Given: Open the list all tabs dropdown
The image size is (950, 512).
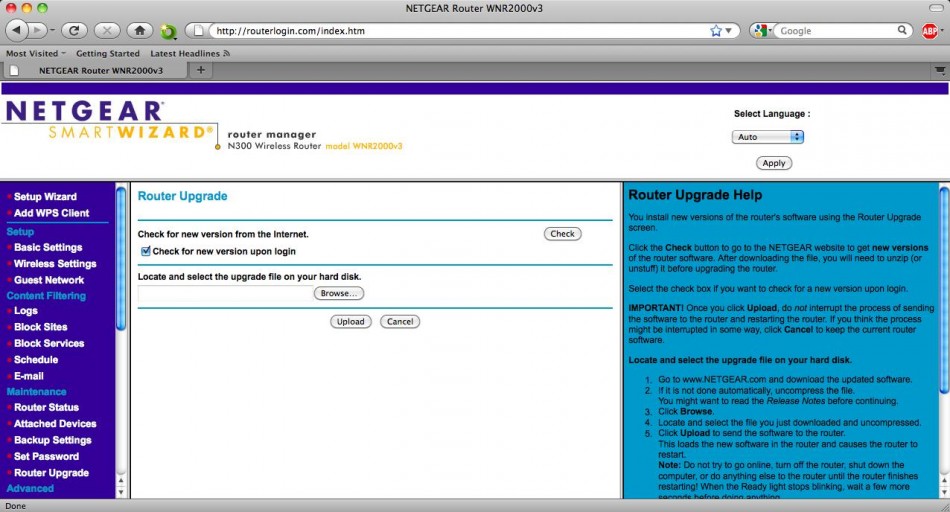Looking at the screenshot, I should [939, 70].
